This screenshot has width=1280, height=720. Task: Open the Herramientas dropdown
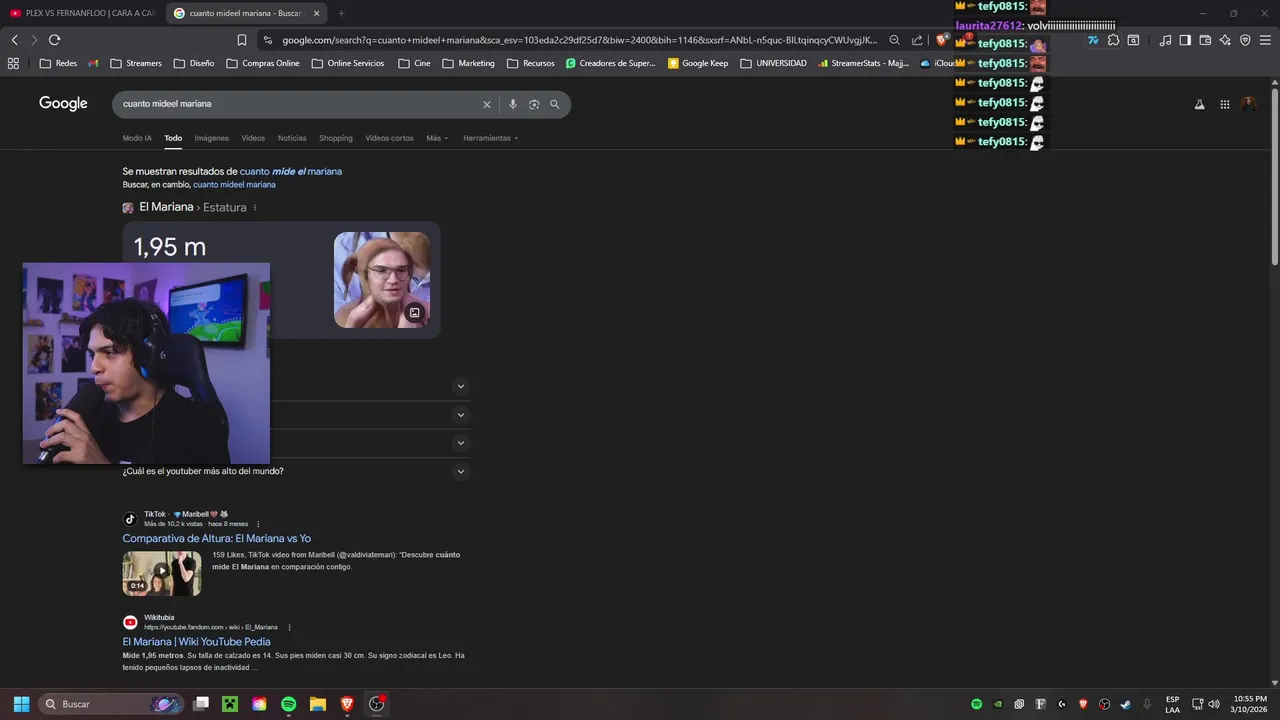[490, 138]
